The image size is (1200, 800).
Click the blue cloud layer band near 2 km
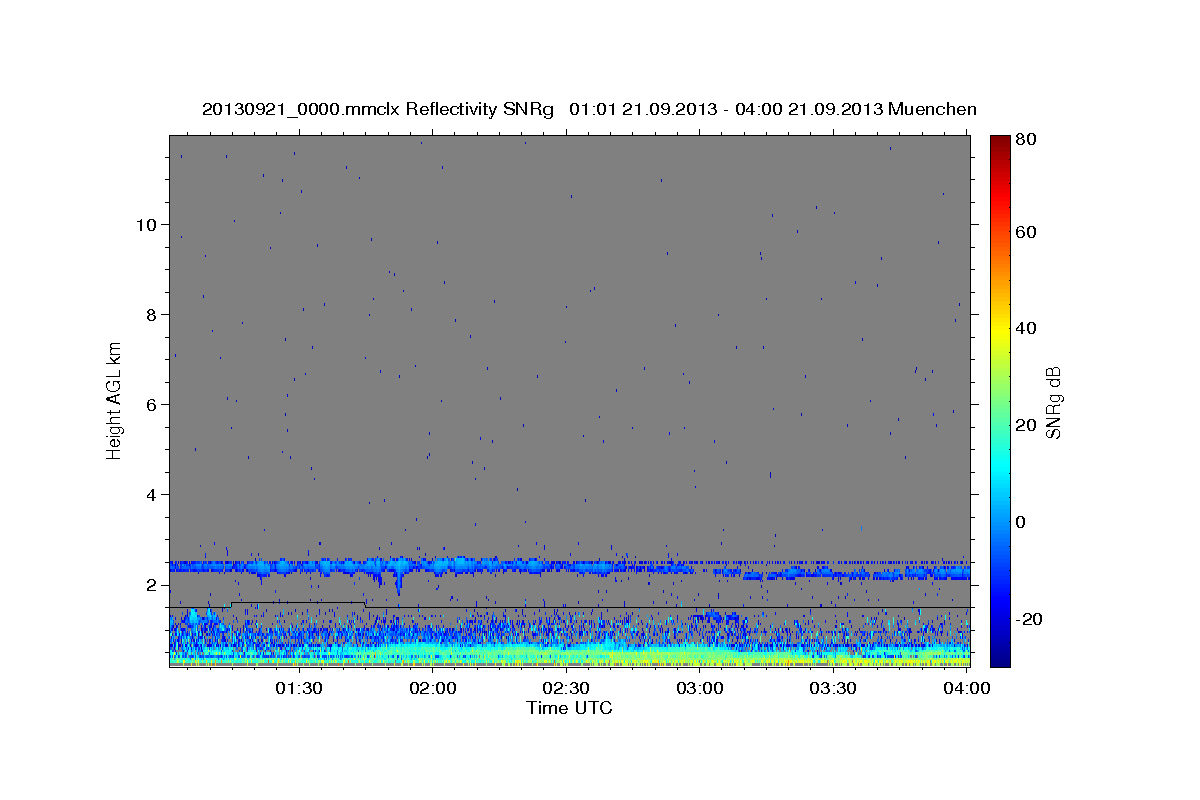569,569
